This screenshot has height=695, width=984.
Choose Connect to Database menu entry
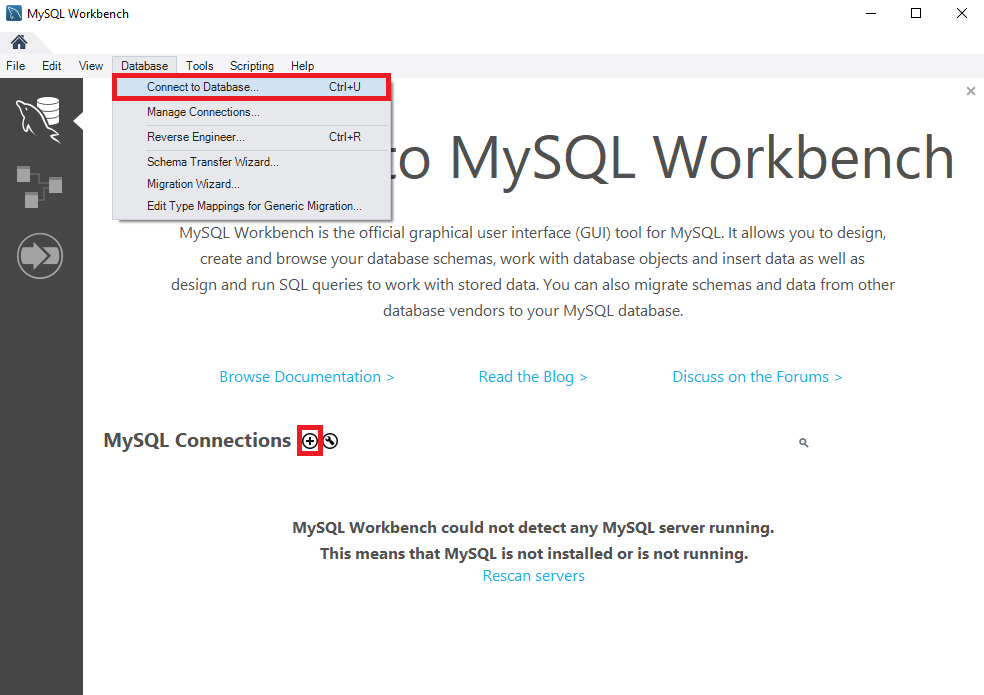[x=252, y=87]
